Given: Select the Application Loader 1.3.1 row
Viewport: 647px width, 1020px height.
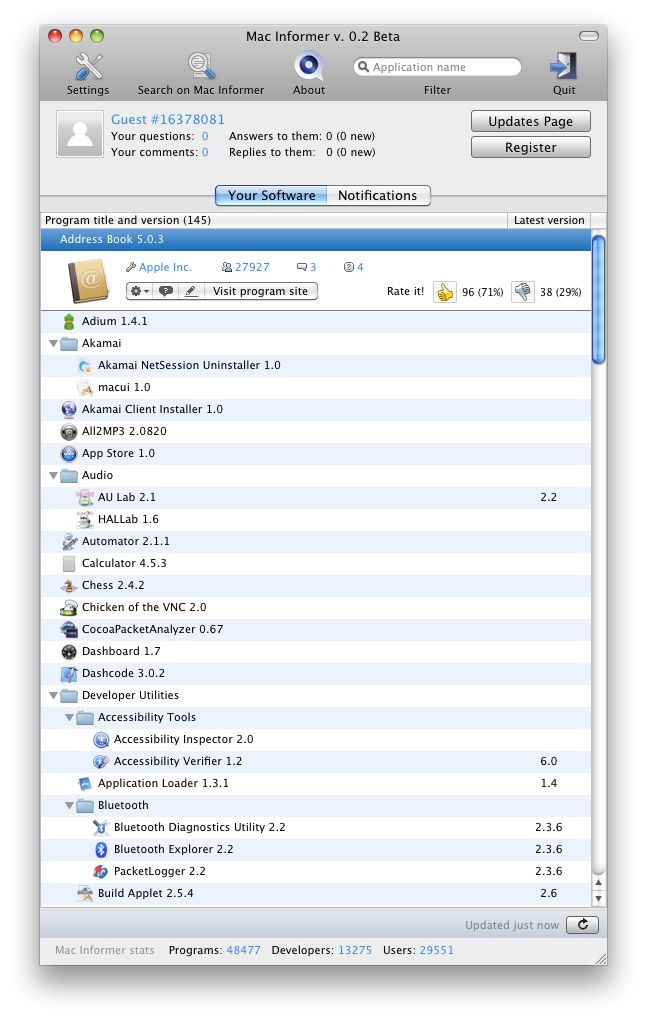Looking at the screenshot, I should (316, 783).
